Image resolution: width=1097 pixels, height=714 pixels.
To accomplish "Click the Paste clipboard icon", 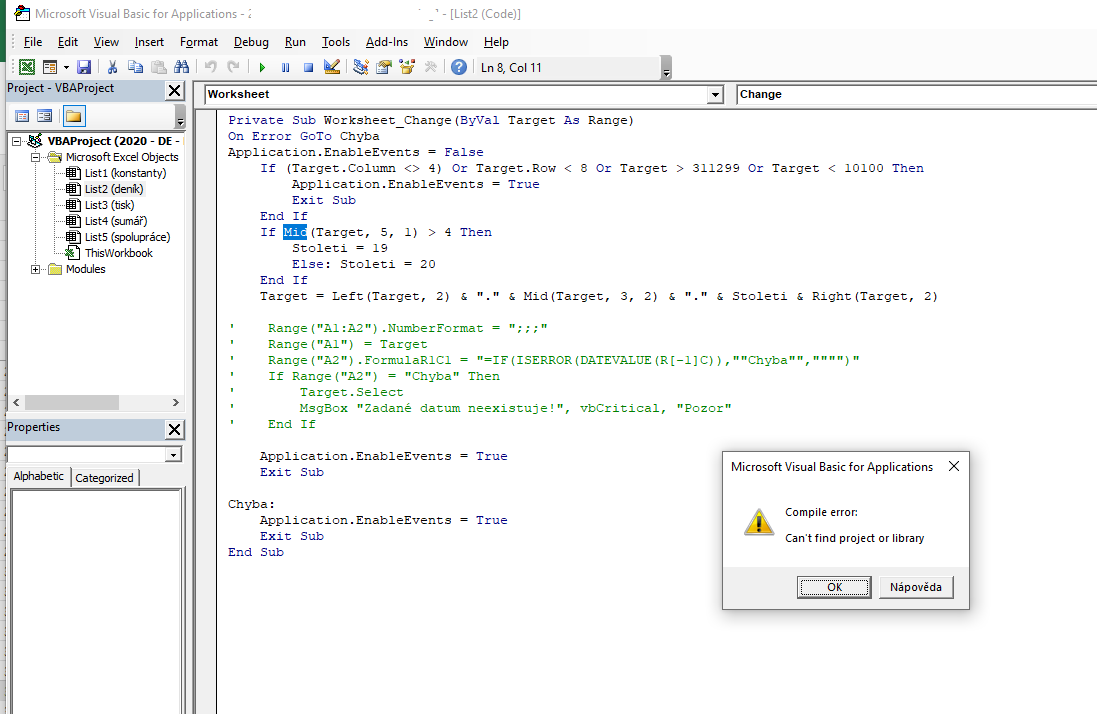I will pyautogui.click(x=159, y=67).
